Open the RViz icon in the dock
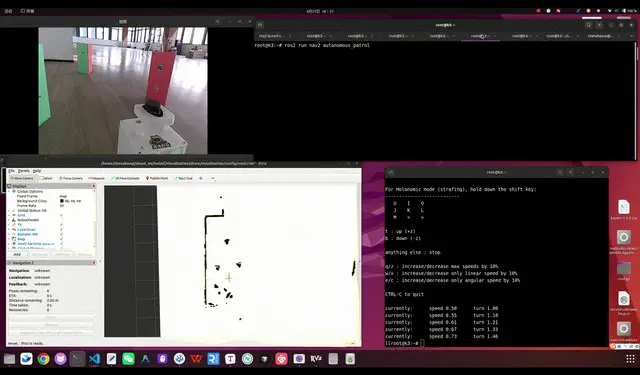Viewport: 640px width, 375px height. 316,359
